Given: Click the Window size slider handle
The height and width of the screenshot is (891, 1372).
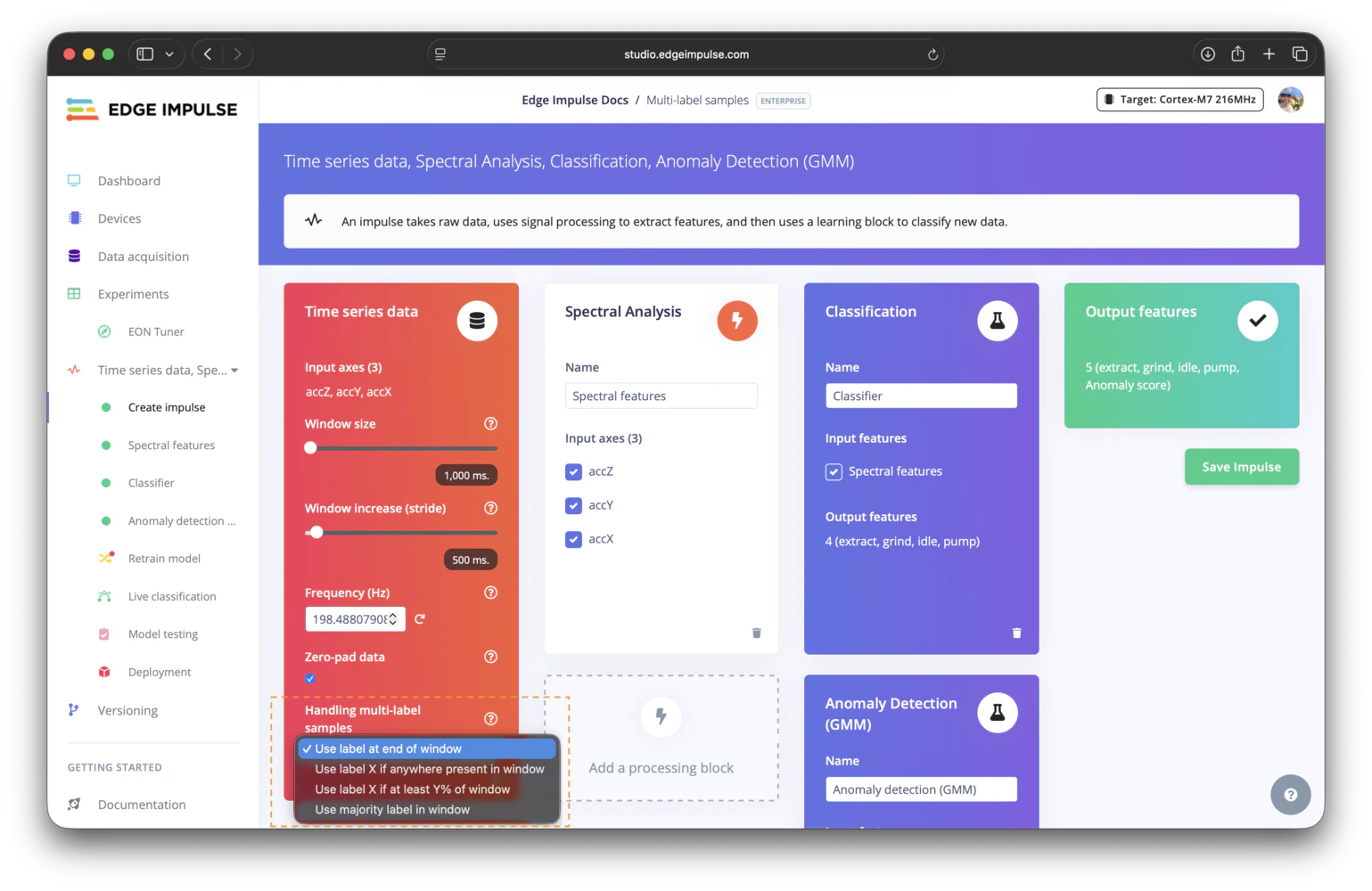Looking at the screenshot, I should pos(310,448).
